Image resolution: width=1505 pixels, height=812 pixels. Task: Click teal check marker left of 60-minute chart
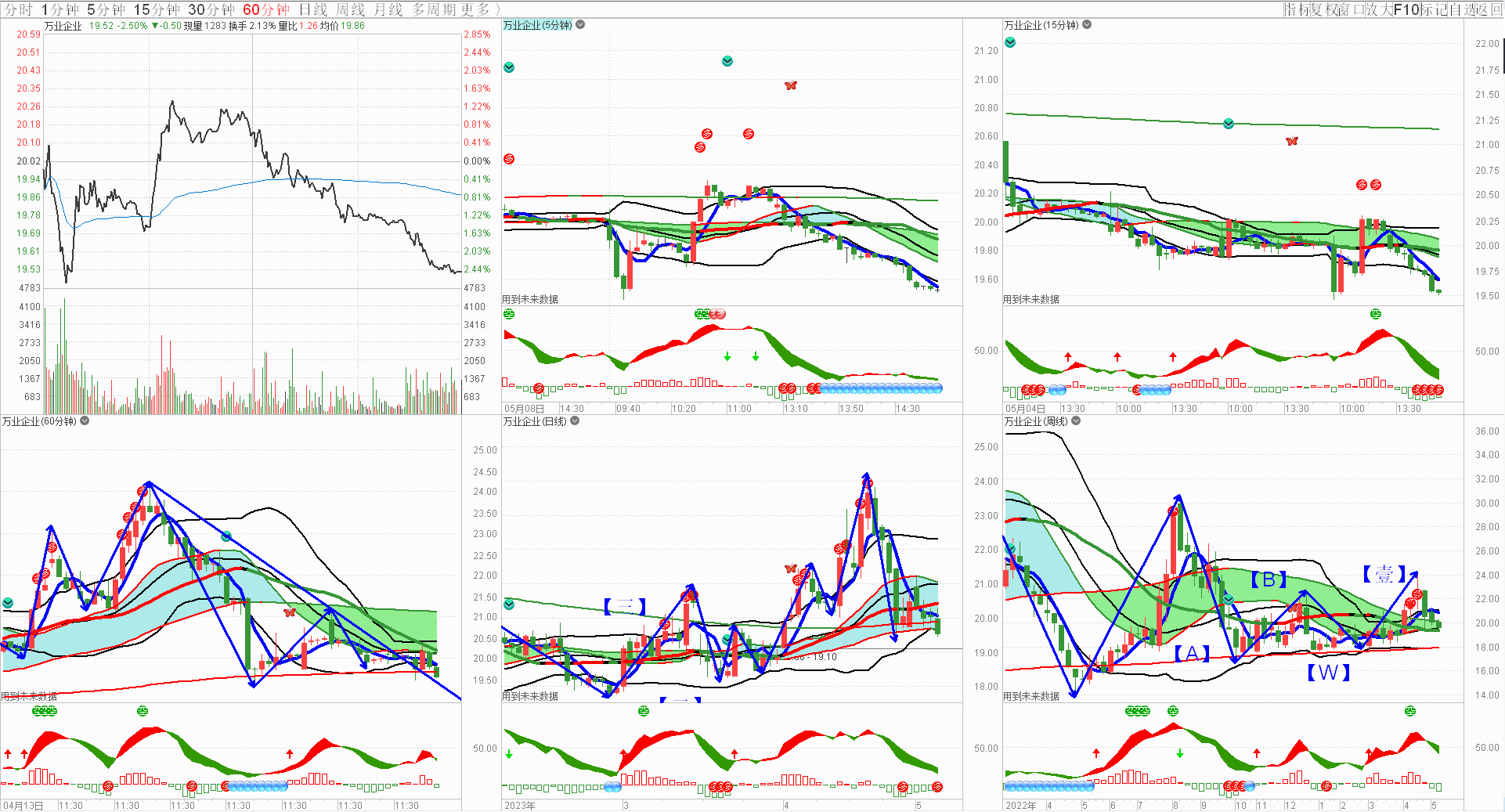coord(8,603)
